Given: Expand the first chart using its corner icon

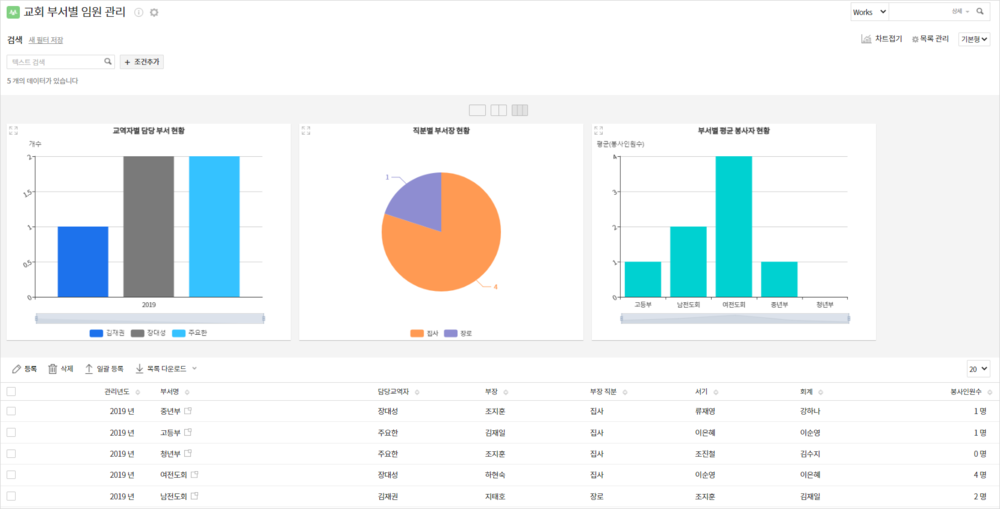Looking at the screenshot, I should 13,130.
